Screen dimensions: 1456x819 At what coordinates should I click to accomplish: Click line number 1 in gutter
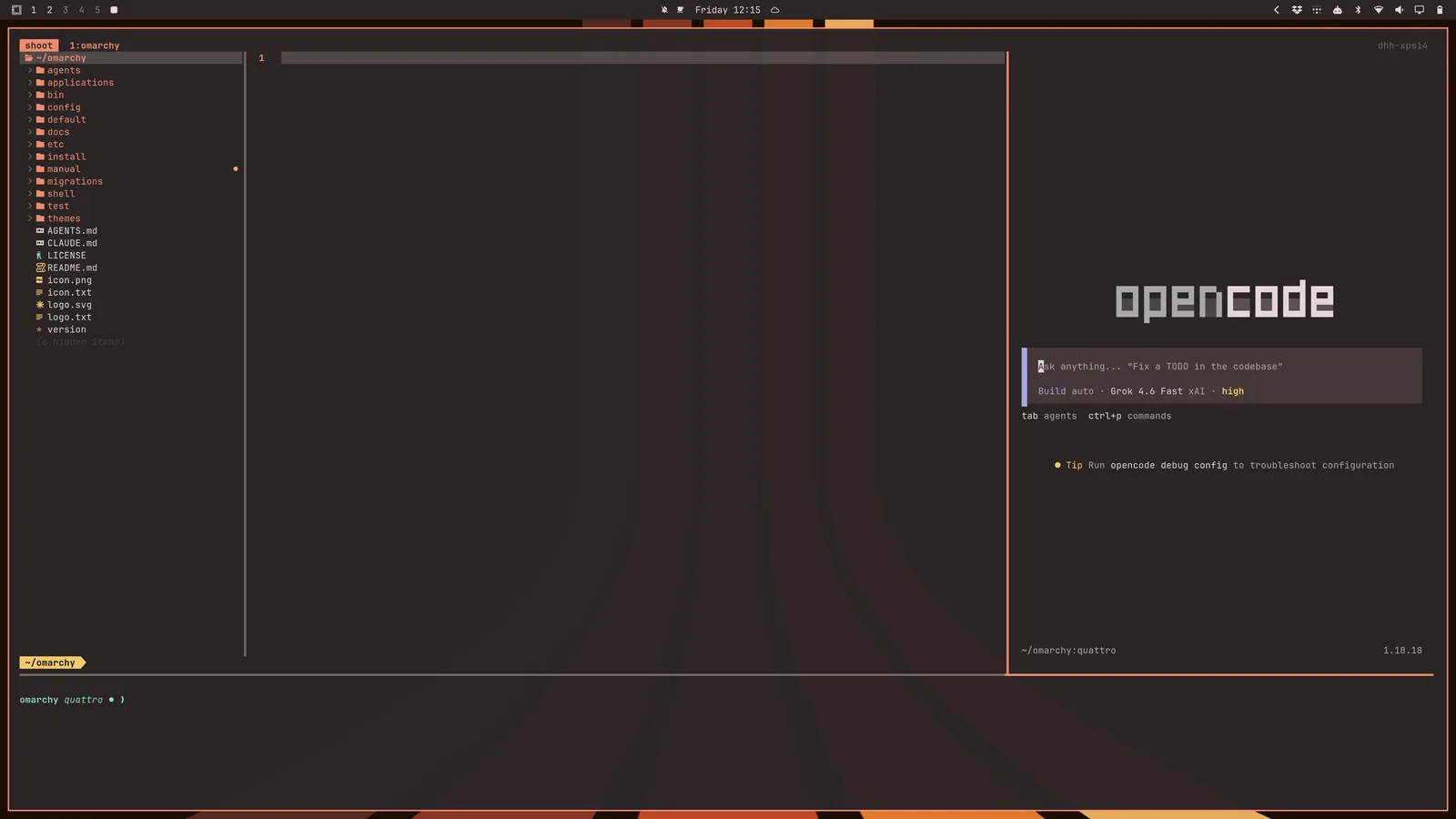tap(261, 58)
